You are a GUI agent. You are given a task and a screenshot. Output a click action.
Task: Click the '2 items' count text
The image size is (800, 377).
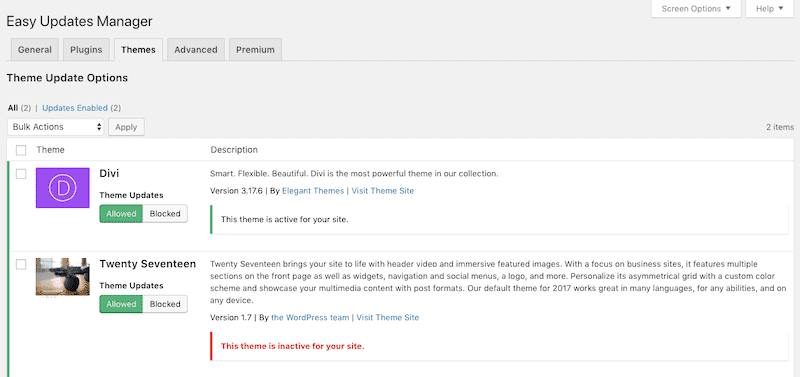pos(780,127)
